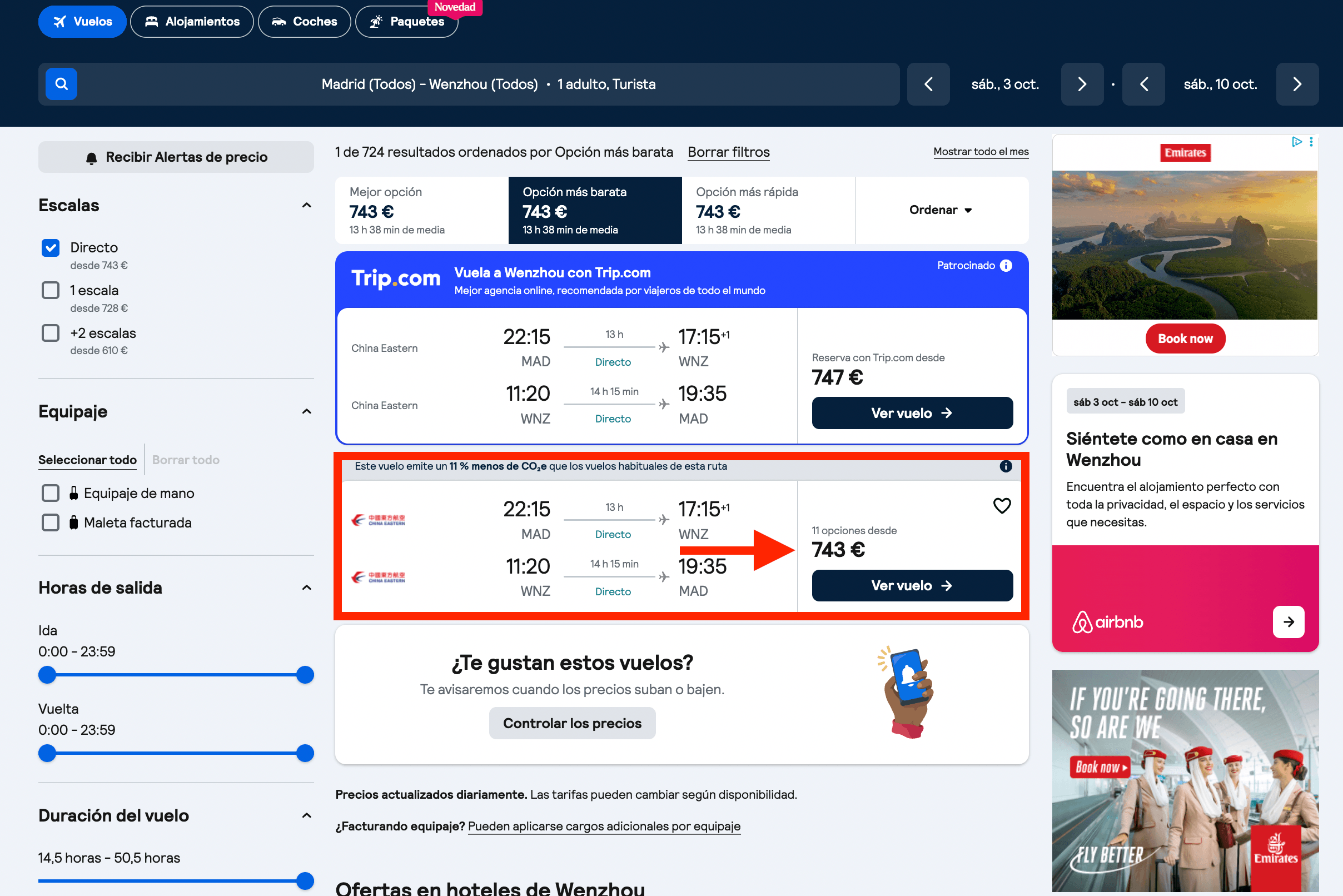Select the Mejor opción sort tab
Viewport: 1343px width, 896px height.
click(422, 210)
